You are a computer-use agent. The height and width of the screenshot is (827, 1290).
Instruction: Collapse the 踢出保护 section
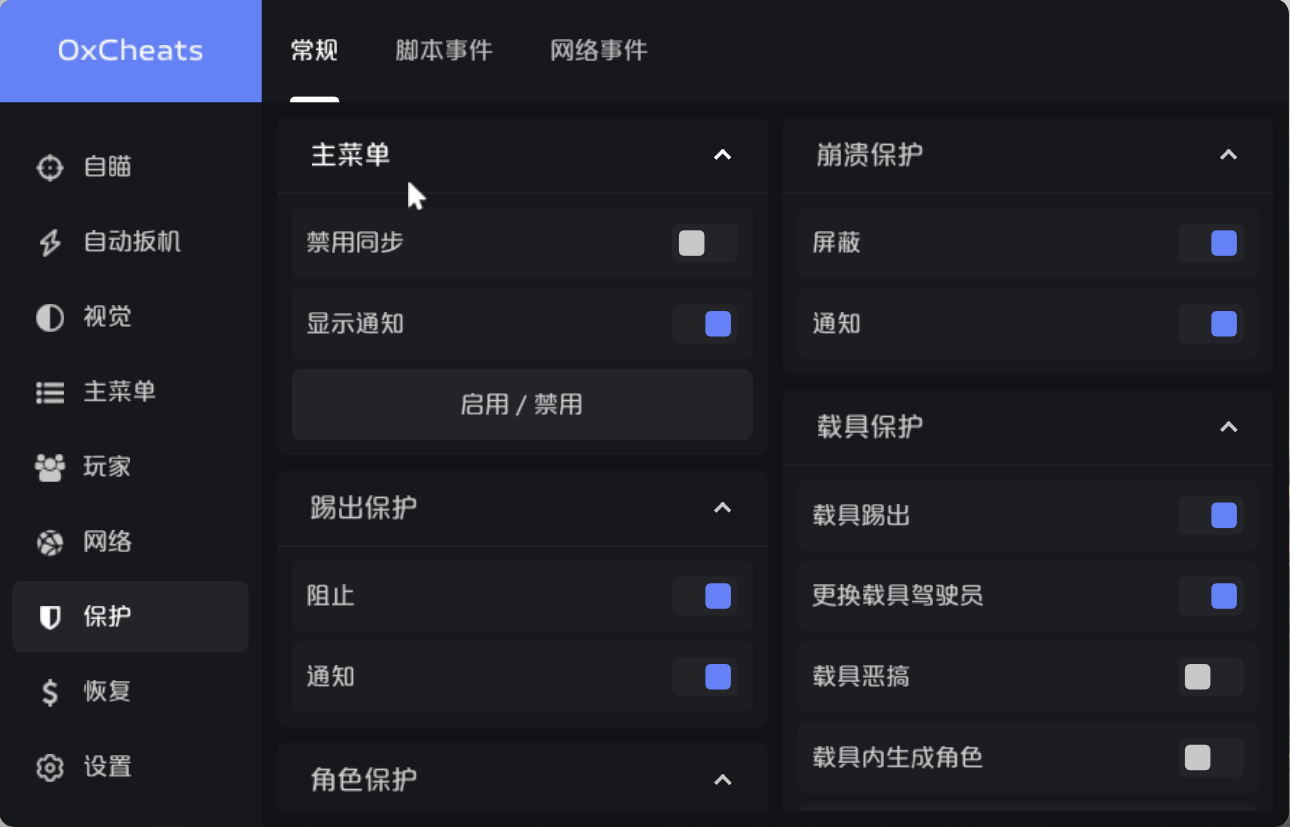pos(722,508)
